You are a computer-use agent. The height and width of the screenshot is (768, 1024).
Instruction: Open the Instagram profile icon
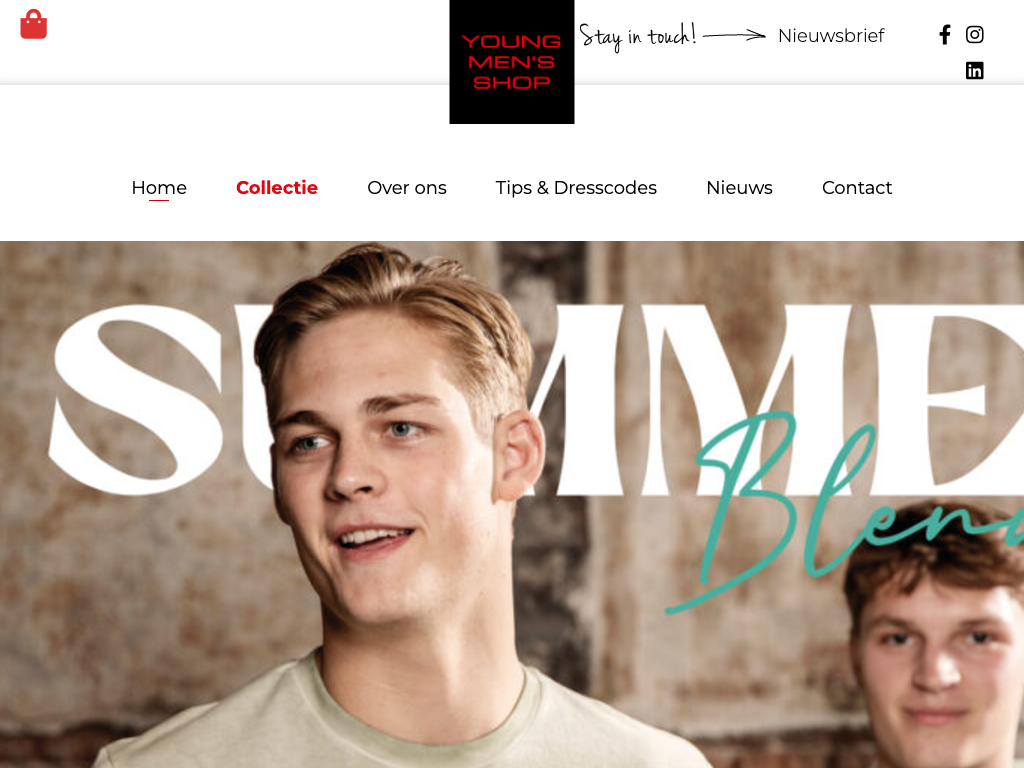[974, 35]
